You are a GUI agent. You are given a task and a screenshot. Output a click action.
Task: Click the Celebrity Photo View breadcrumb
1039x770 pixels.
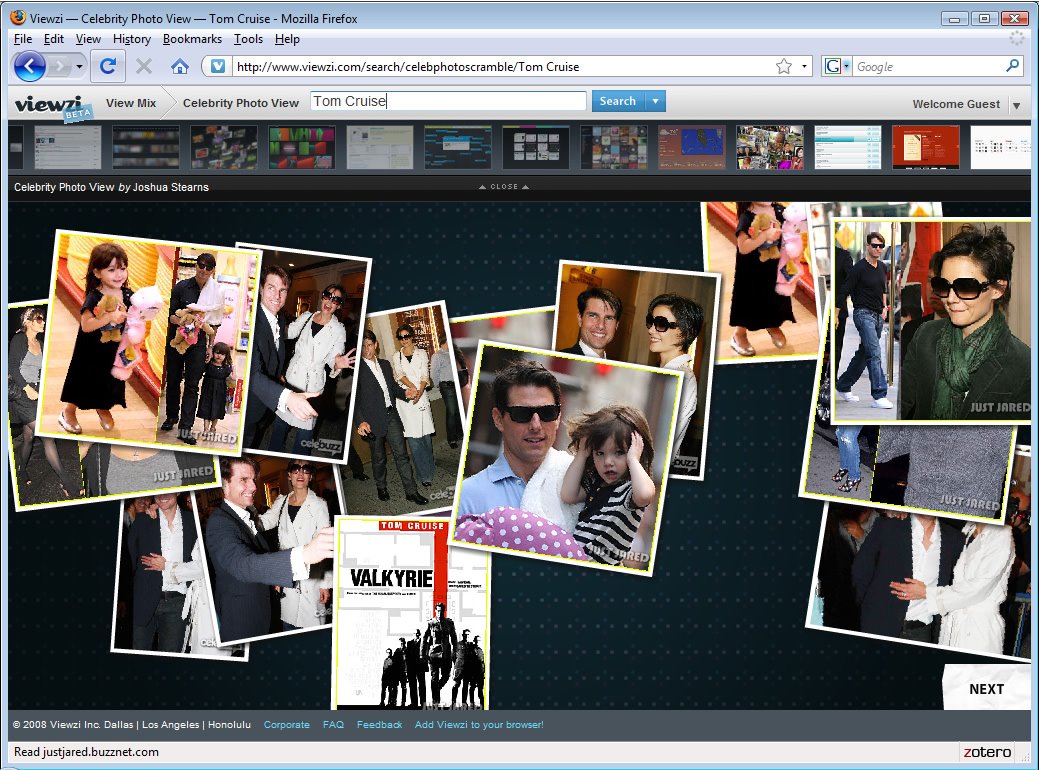[241, 103]
